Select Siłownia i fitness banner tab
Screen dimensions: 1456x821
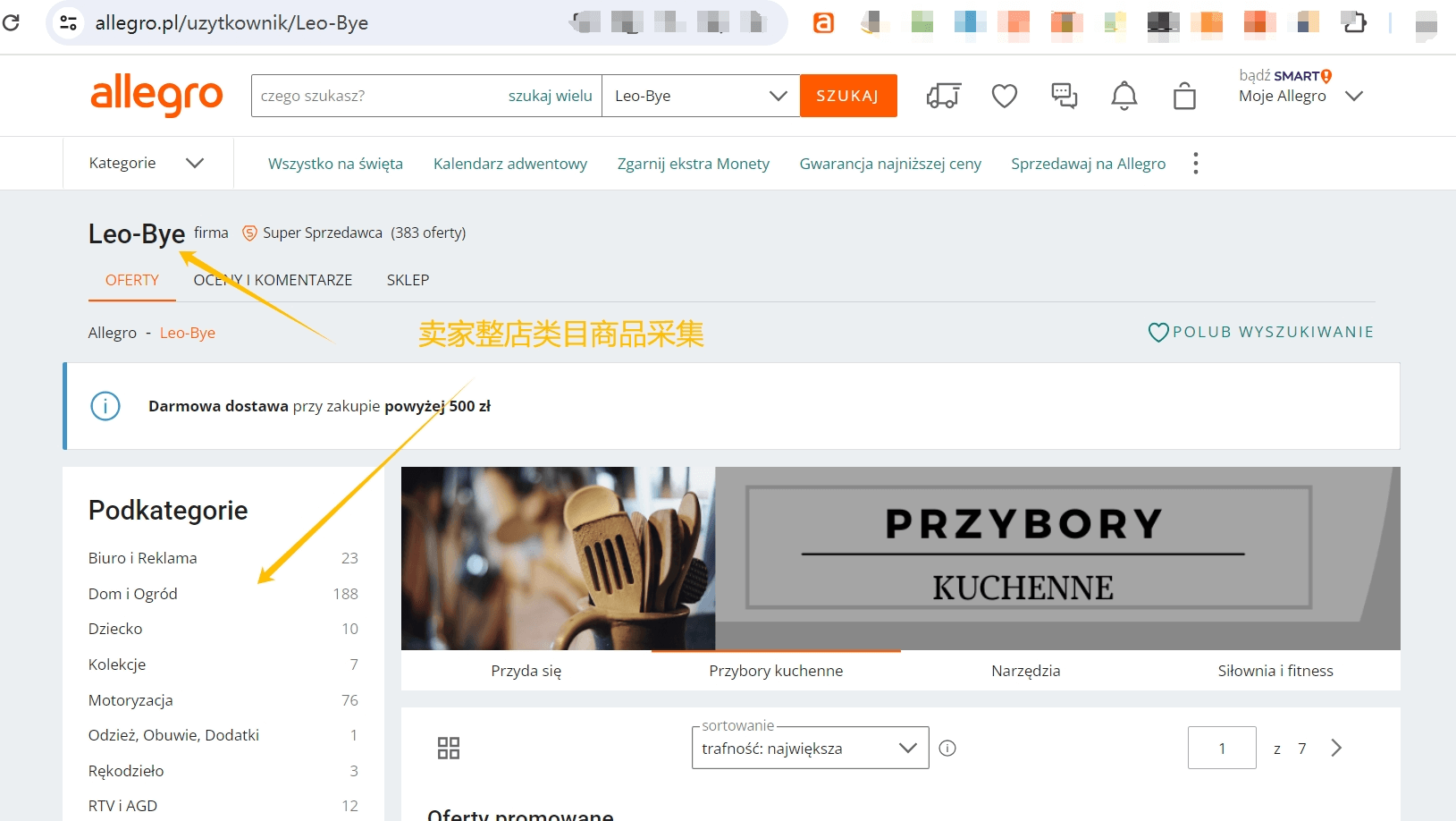[x=1275, y=671]
